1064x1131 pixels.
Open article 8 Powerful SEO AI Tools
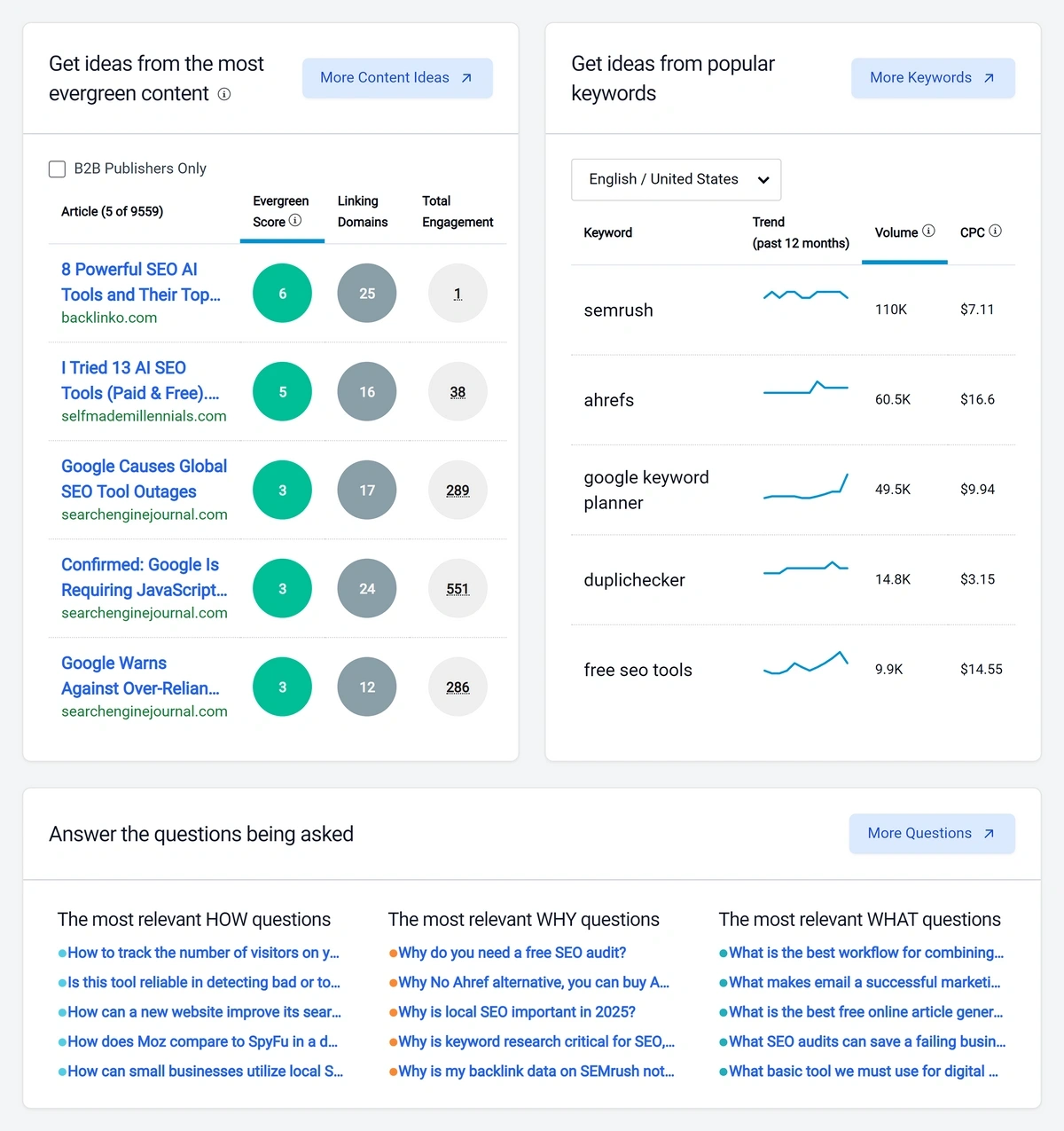coord(141,281)
